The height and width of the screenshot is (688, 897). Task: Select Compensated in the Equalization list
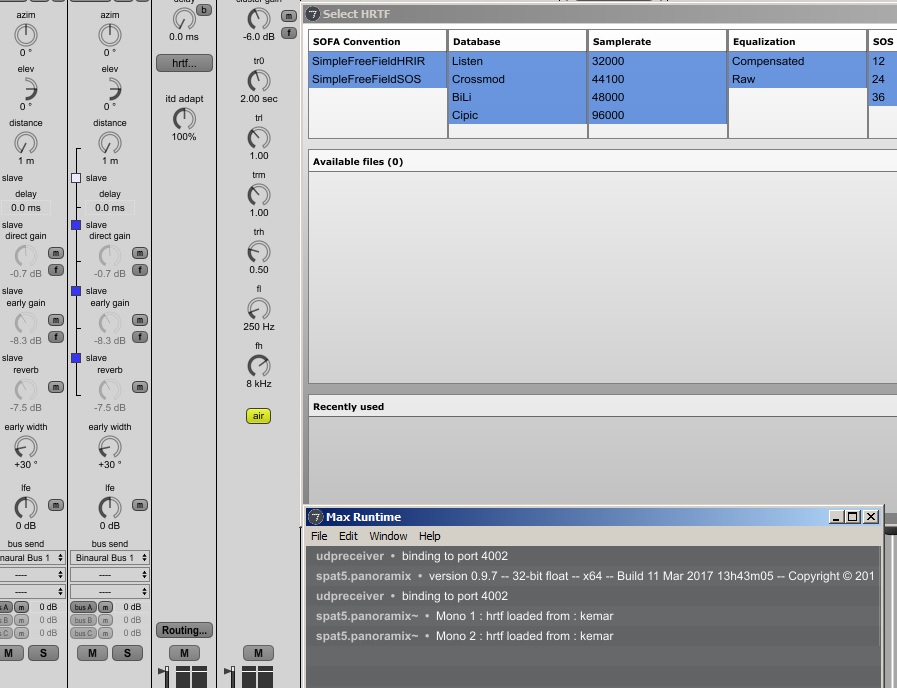797,61
